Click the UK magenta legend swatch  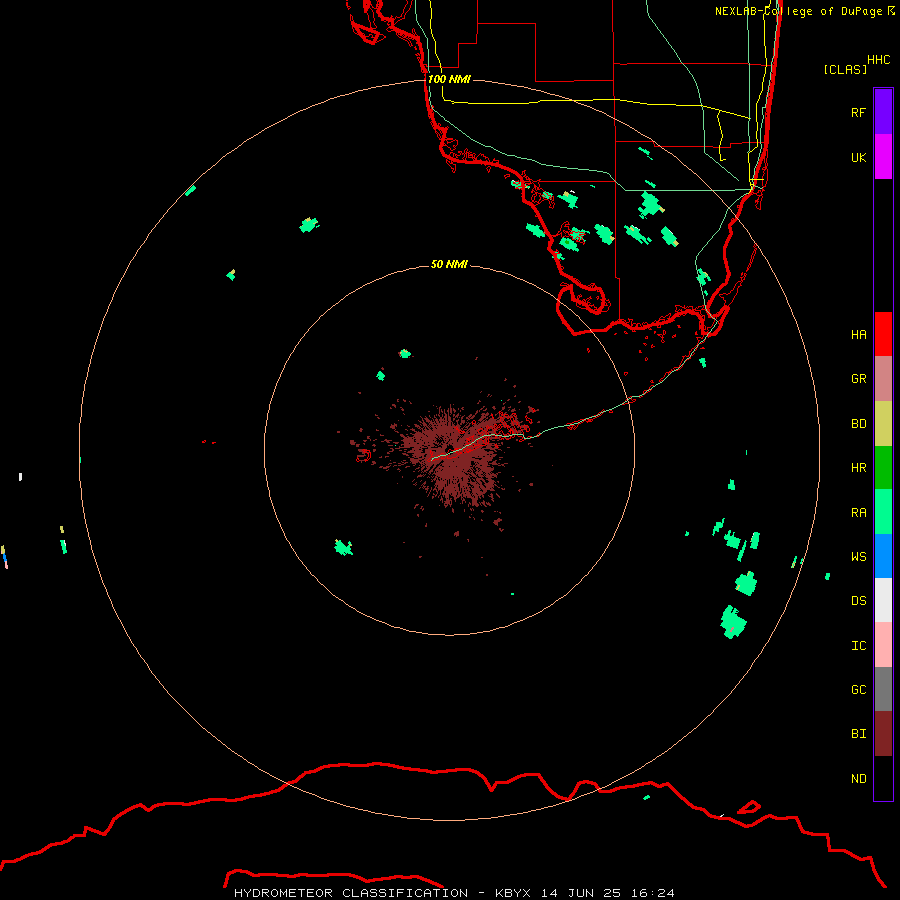883,157
